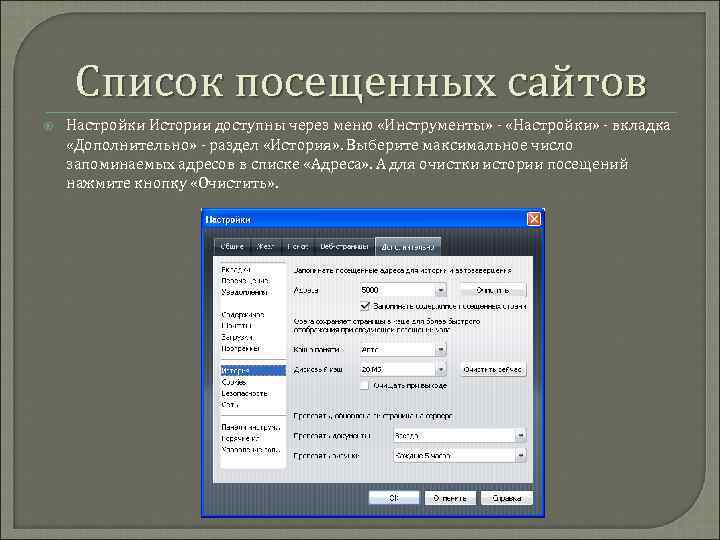
Task: Select Вкладки in the settings list
Action: click(236, 270)
